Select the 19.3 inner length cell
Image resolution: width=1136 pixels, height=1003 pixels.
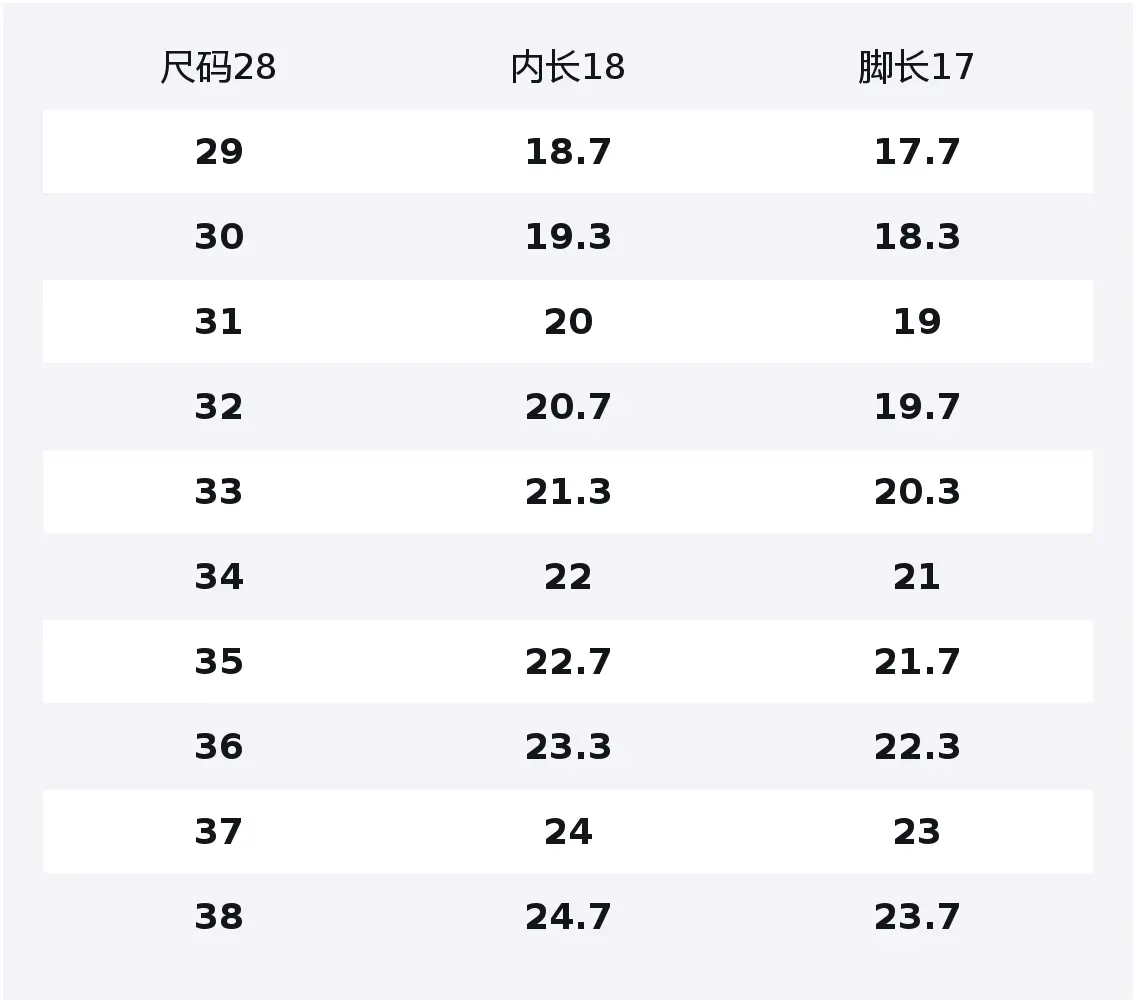pos(567,237)
